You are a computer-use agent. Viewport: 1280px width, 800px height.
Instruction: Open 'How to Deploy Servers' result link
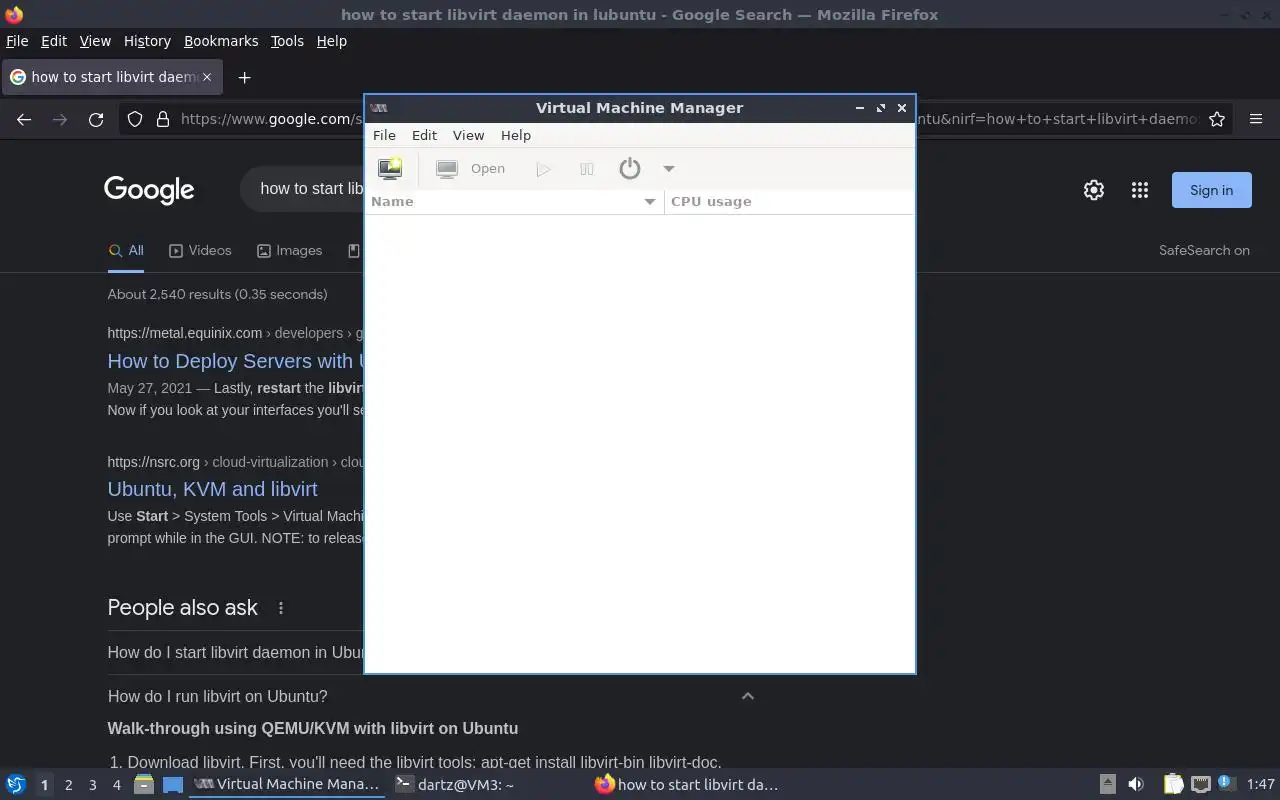pyautogui.click(x=235, y=361)
